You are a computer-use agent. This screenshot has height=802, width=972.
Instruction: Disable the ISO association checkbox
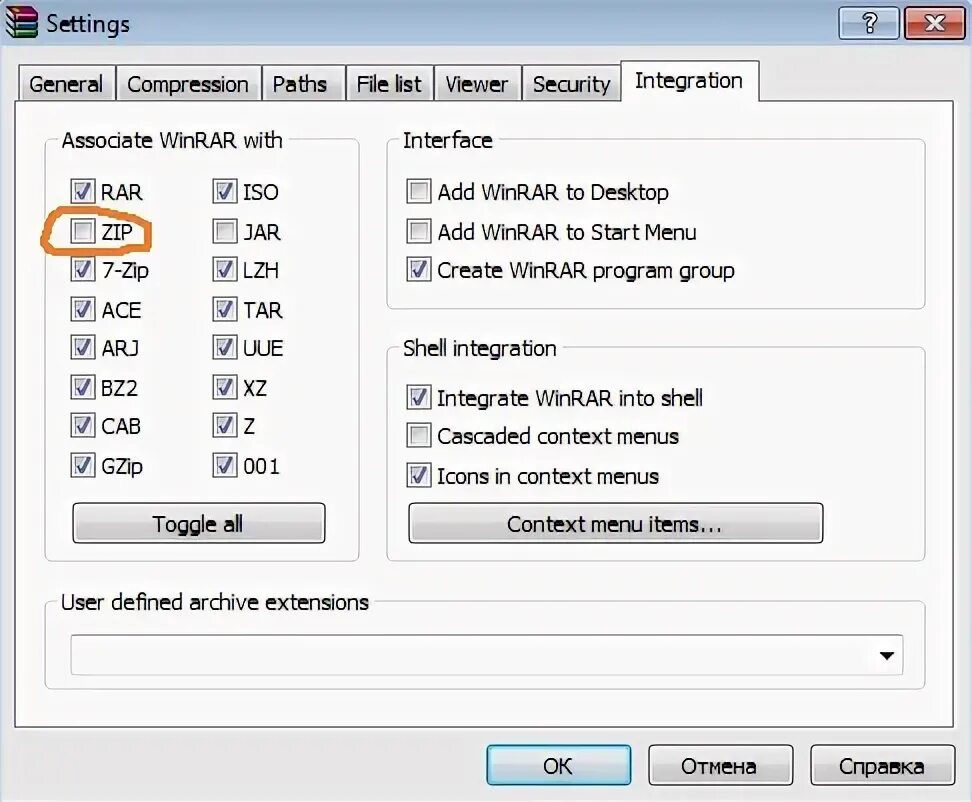click(224, 192)
